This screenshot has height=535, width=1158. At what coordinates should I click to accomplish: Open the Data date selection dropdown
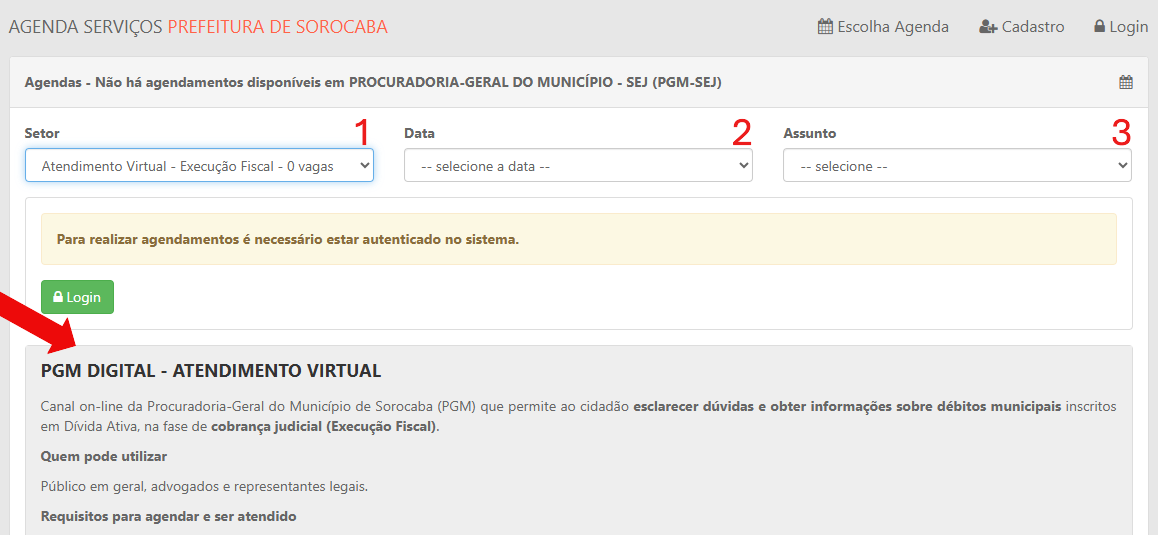[578, 166]
